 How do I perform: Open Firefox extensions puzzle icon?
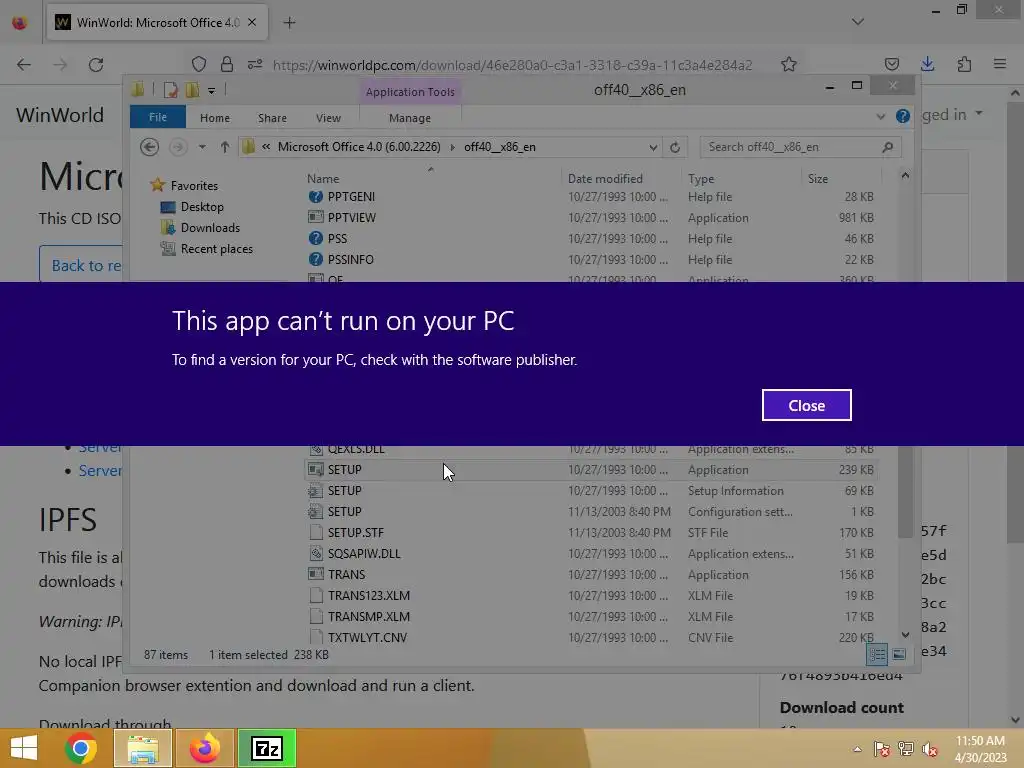tap(964, 64)
